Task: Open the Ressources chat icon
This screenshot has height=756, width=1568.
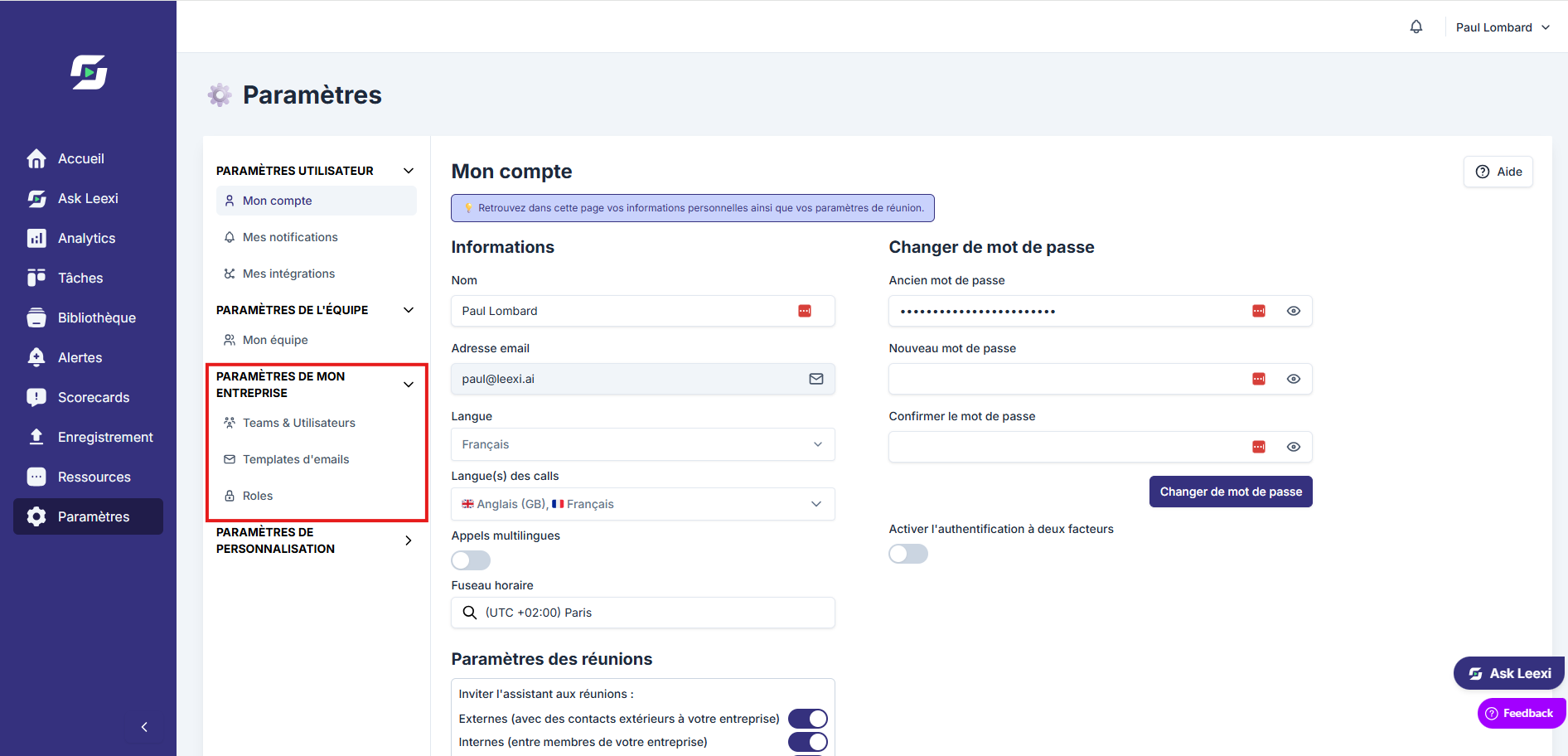Action: point(36,477)
